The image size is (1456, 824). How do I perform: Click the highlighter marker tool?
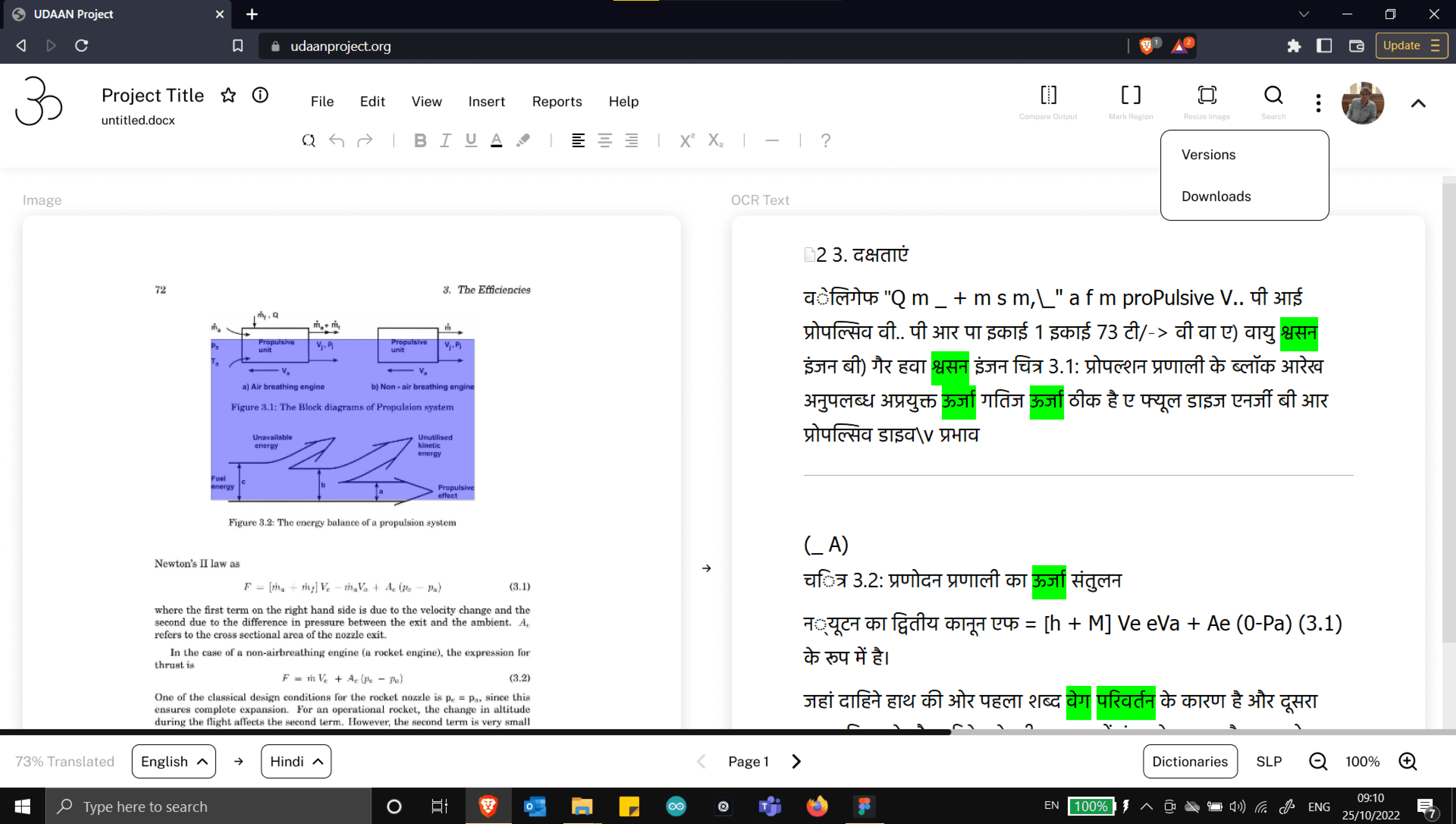click(x=523, y=140)
